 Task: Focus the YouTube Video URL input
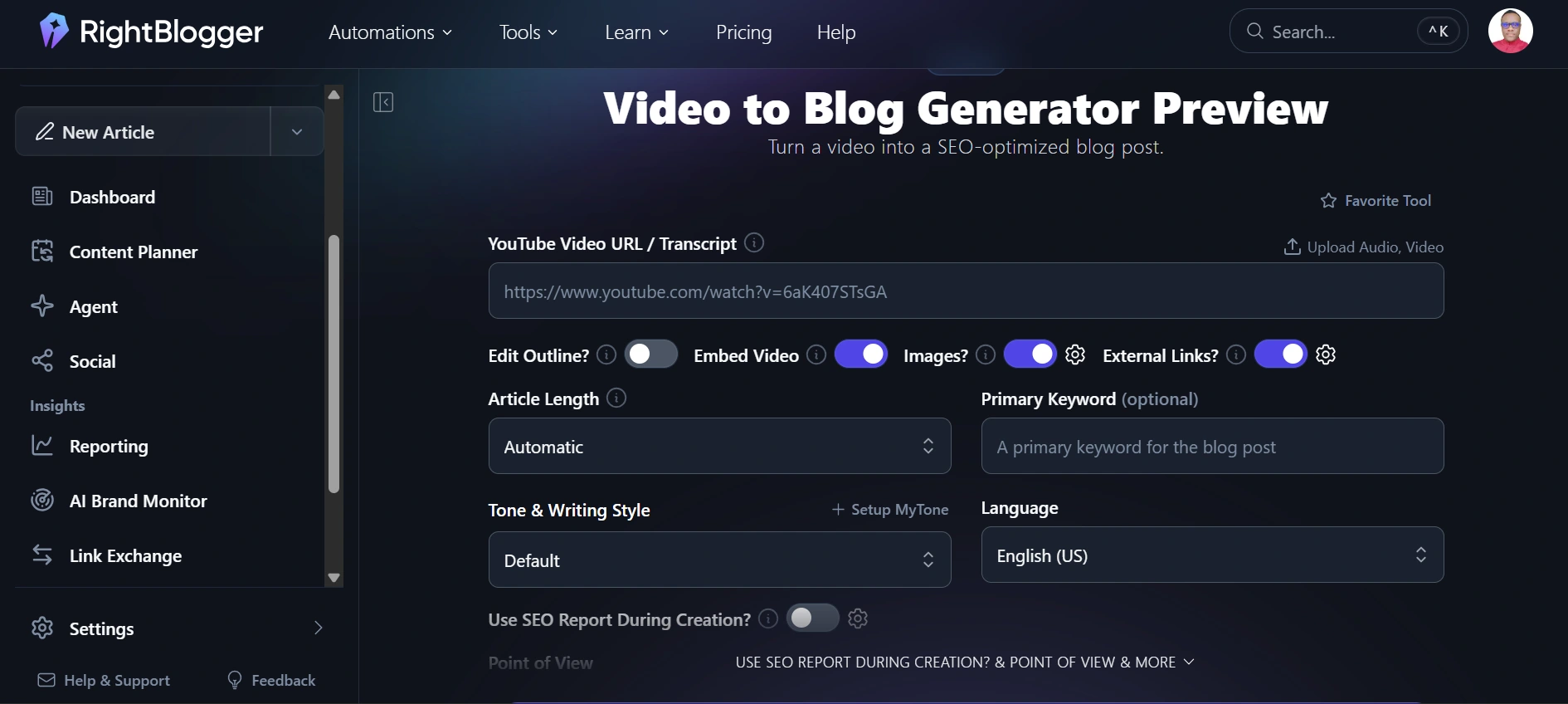(x=967, y=291)
